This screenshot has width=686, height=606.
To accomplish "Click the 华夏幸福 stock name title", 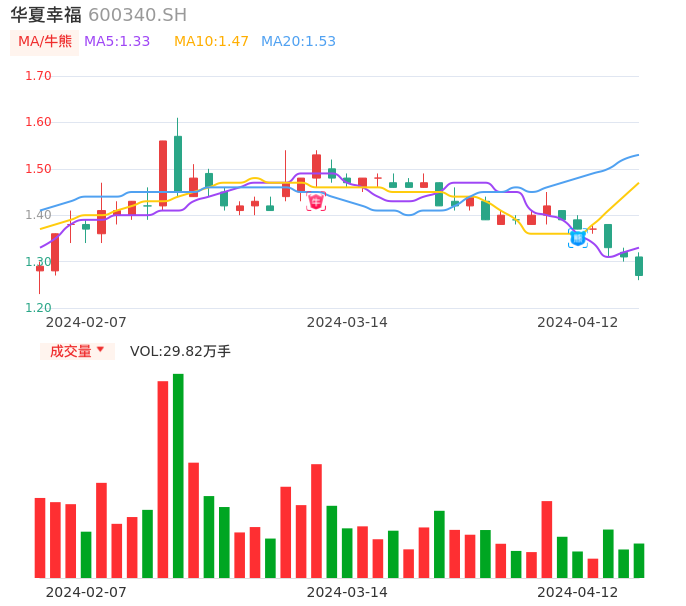I will [x=46, y=15].
